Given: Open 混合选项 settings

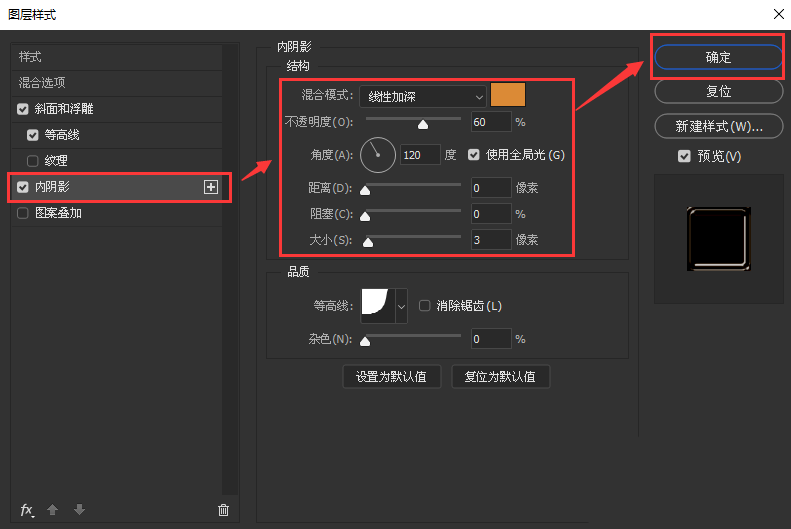Looking at the screenshot, I should (x=117, y=83).
